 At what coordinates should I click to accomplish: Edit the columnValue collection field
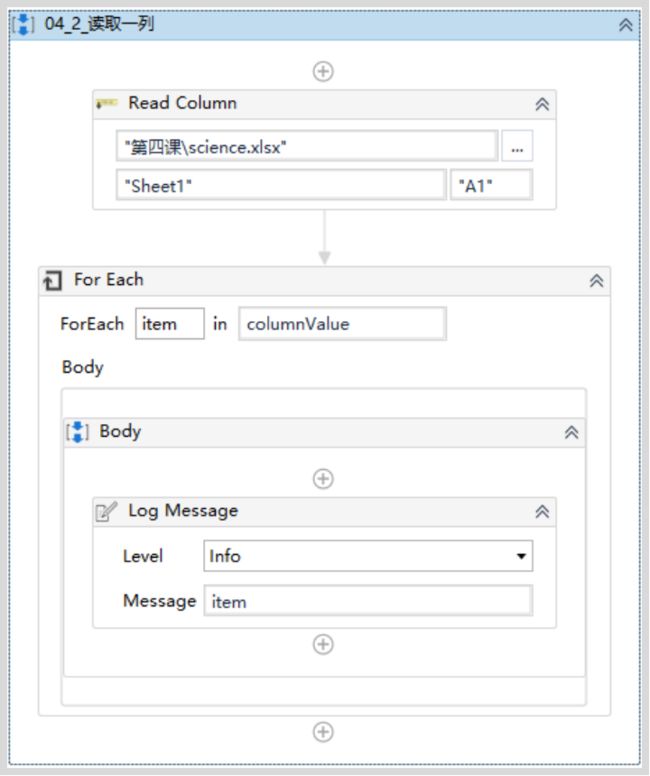pos(343,324)
